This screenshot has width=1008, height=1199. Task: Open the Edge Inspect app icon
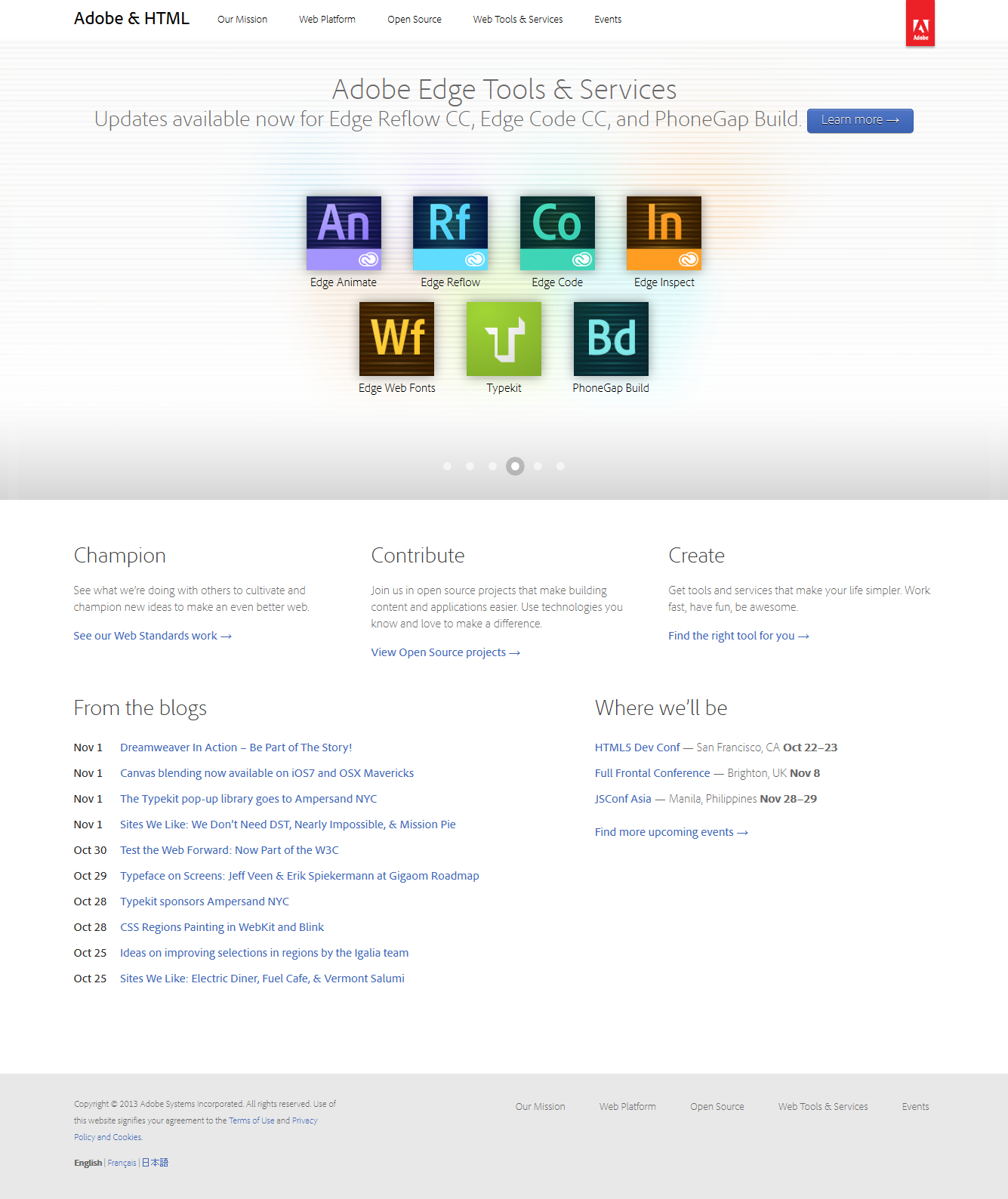pos(664,233)
